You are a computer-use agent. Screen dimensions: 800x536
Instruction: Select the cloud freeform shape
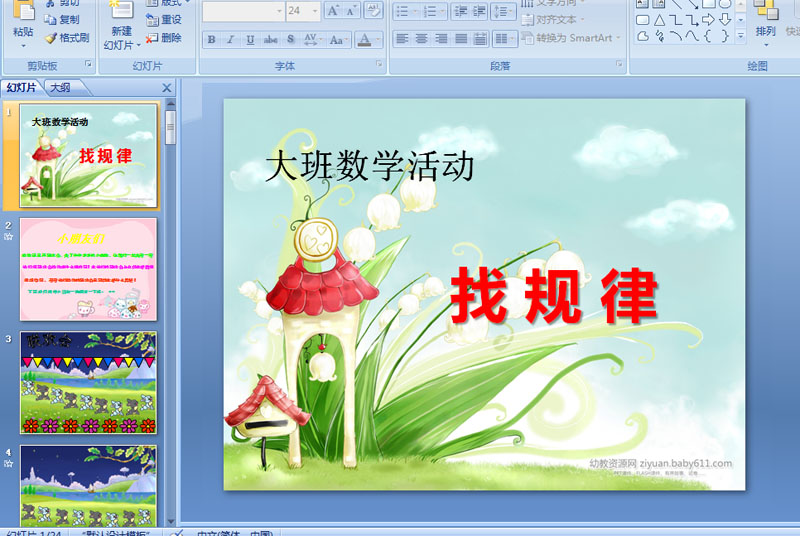tap(643, 36)
